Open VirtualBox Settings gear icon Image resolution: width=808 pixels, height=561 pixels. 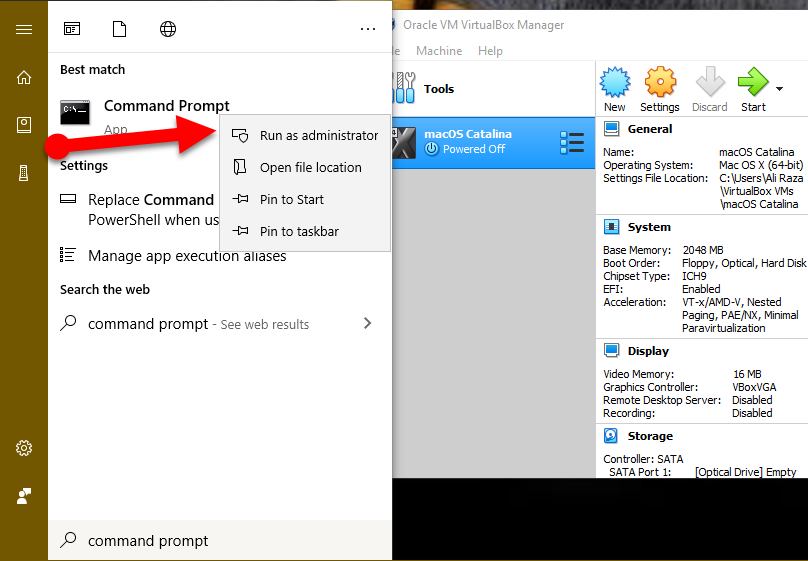tap(659, 87)
